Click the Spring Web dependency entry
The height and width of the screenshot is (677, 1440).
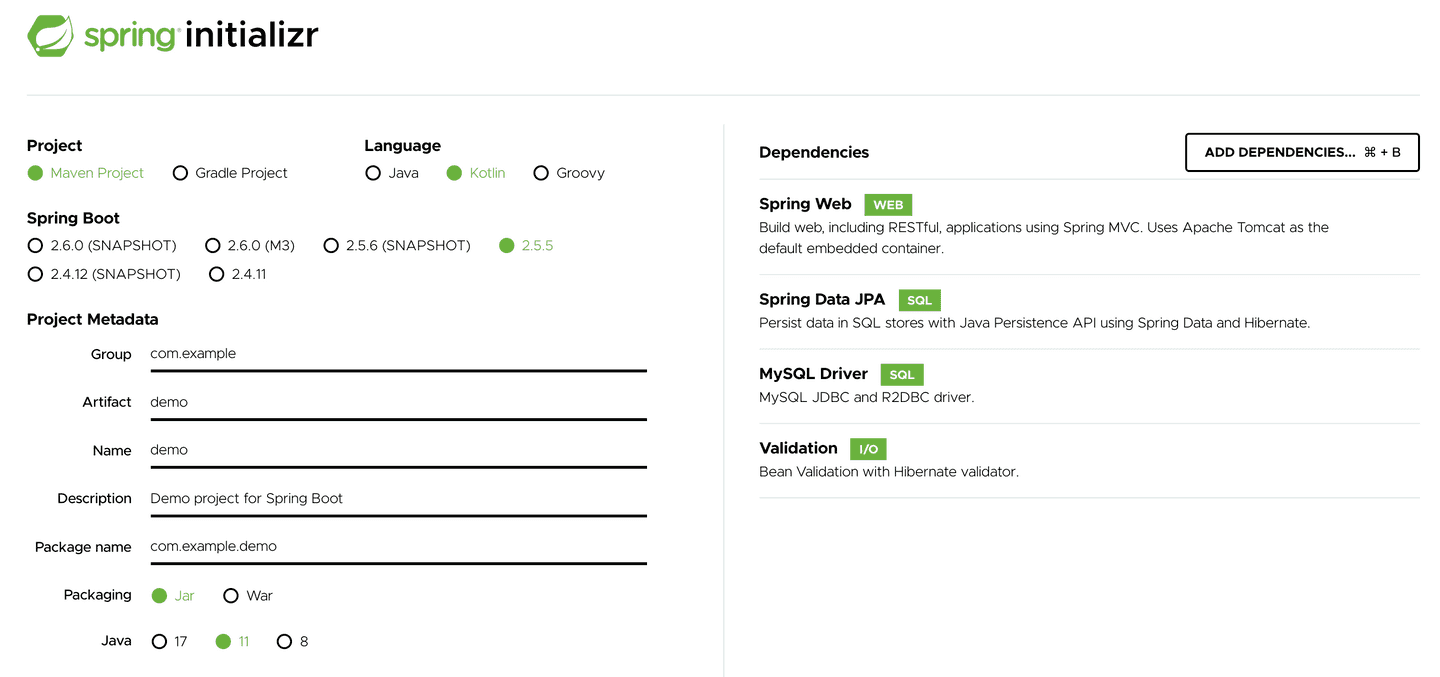pyautogui.click(x=805, y=204)
